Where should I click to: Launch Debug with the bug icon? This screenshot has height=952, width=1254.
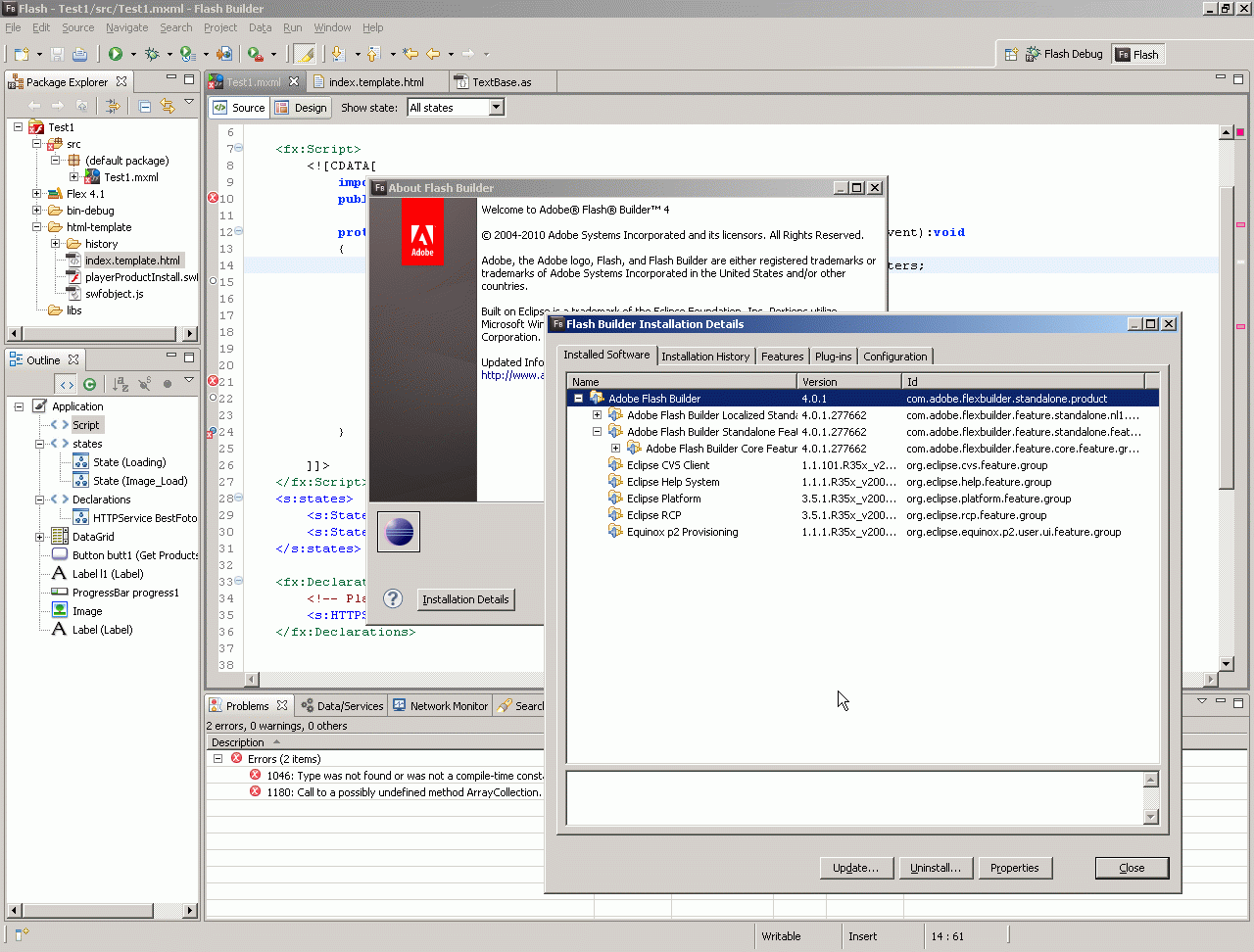pyautogui.click(x=152, y=54)
